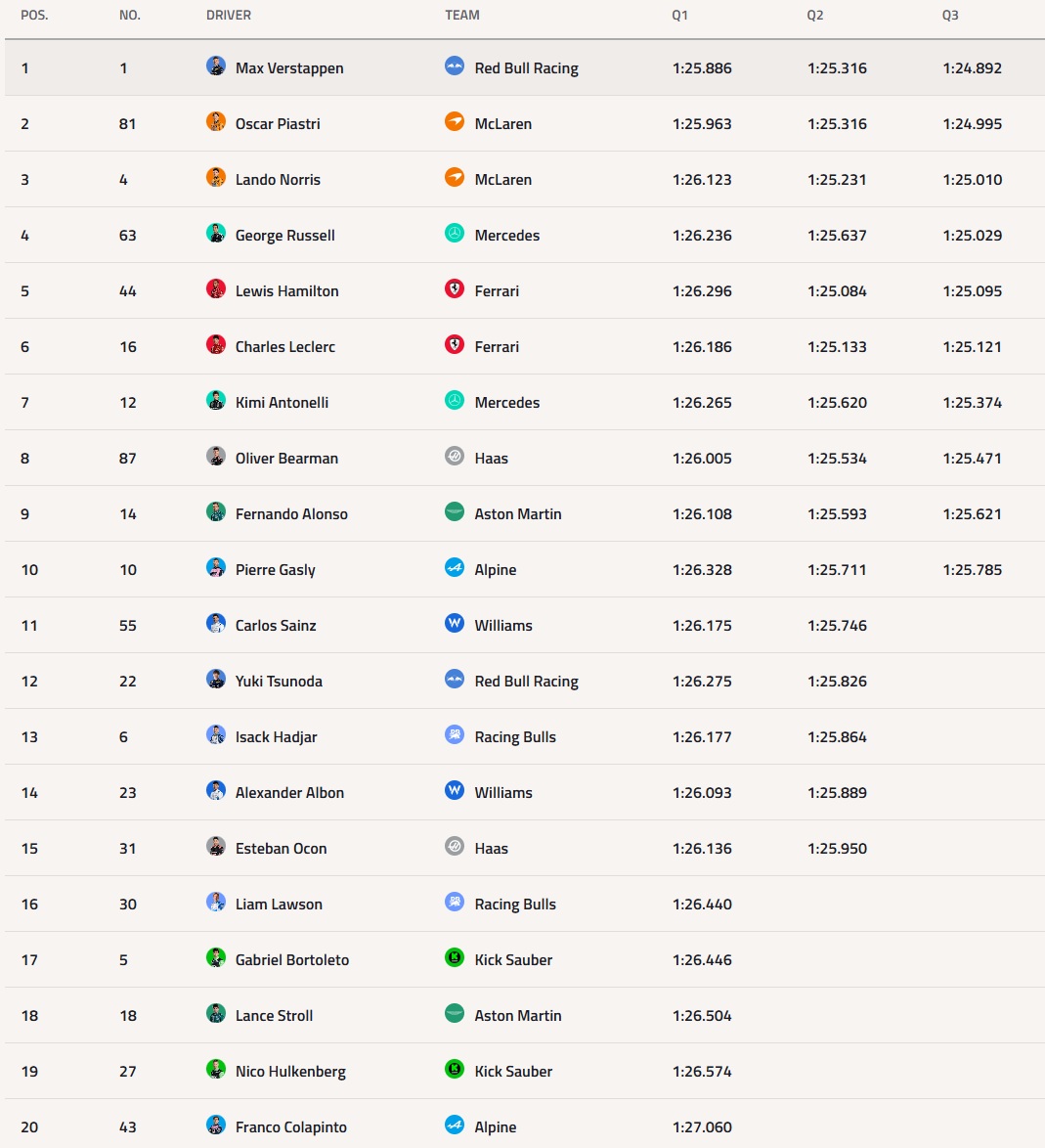Click Gabriel Bortoleto's Kick Sauber logo
Image resolution: width=1045 pixels, height=1148 pixels.
pyautogui.click(x=455, y=957)
